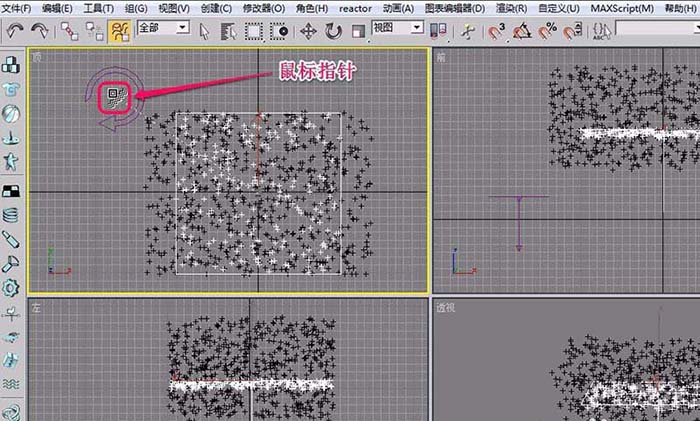Enable the Select and Manipulate tool

pyautogui.click(x=467, y=32)
